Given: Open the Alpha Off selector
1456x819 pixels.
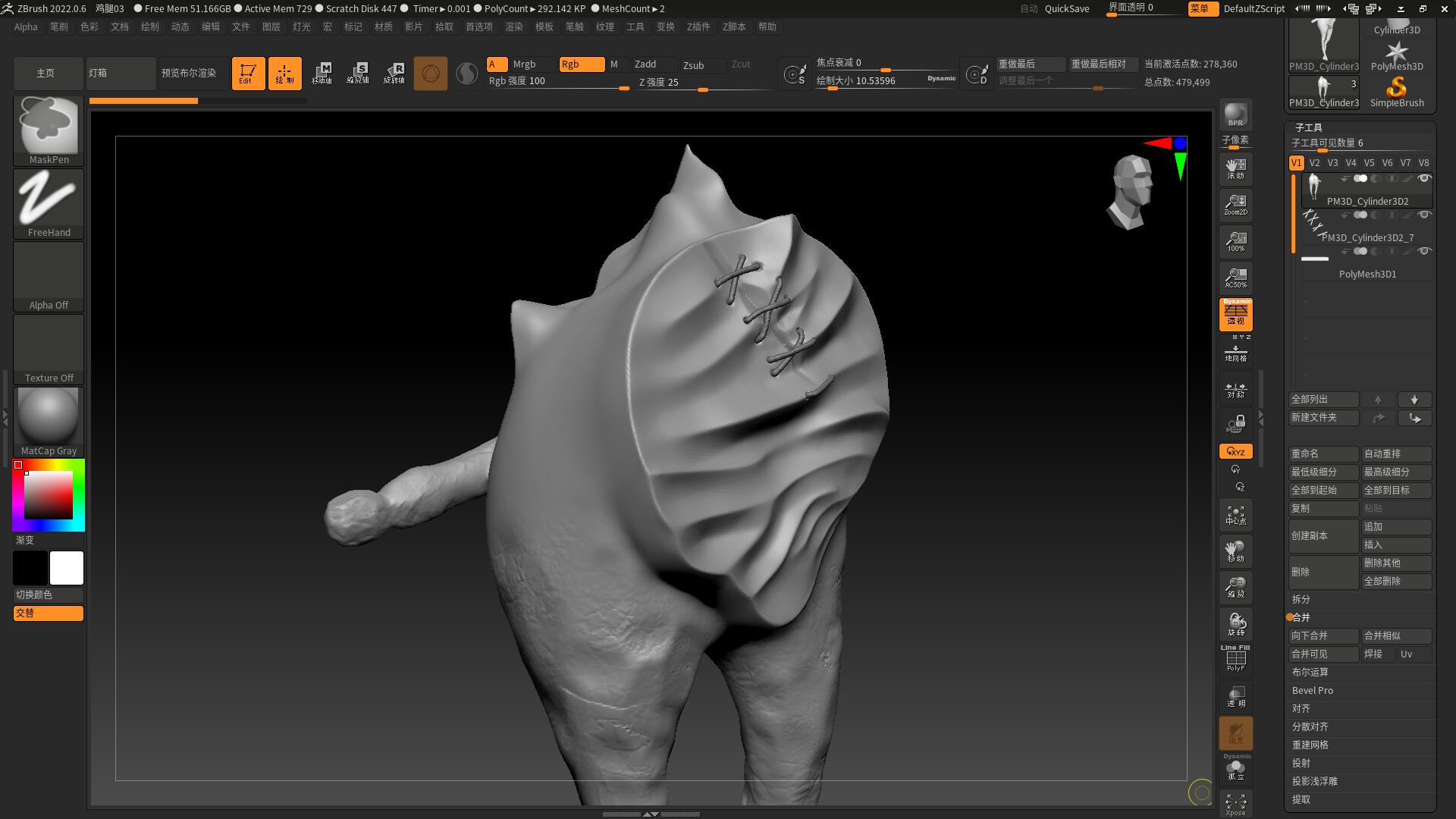Looking at the screenshot, I should pyautogui.click(x=48, y=270).
